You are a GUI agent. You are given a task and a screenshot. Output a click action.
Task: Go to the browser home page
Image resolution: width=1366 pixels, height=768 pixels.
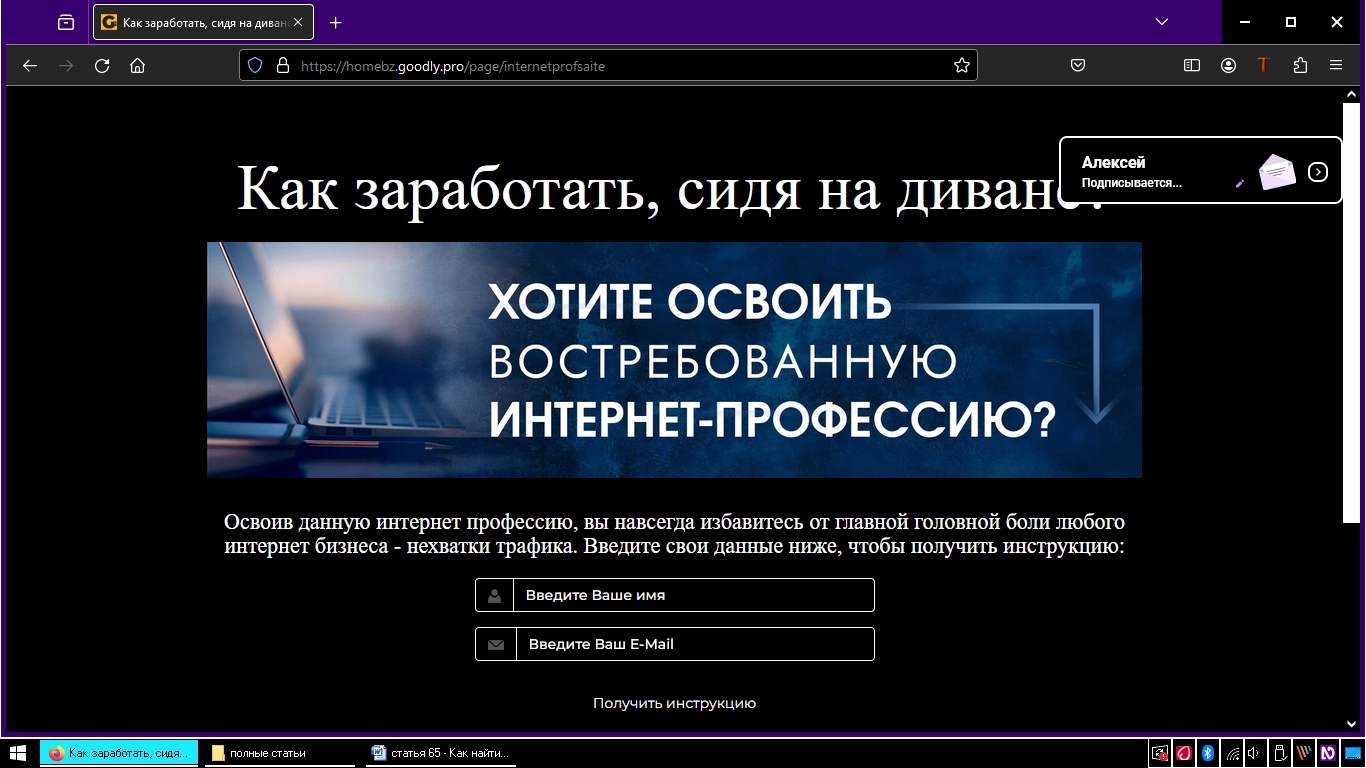click(x=138, y=66)
